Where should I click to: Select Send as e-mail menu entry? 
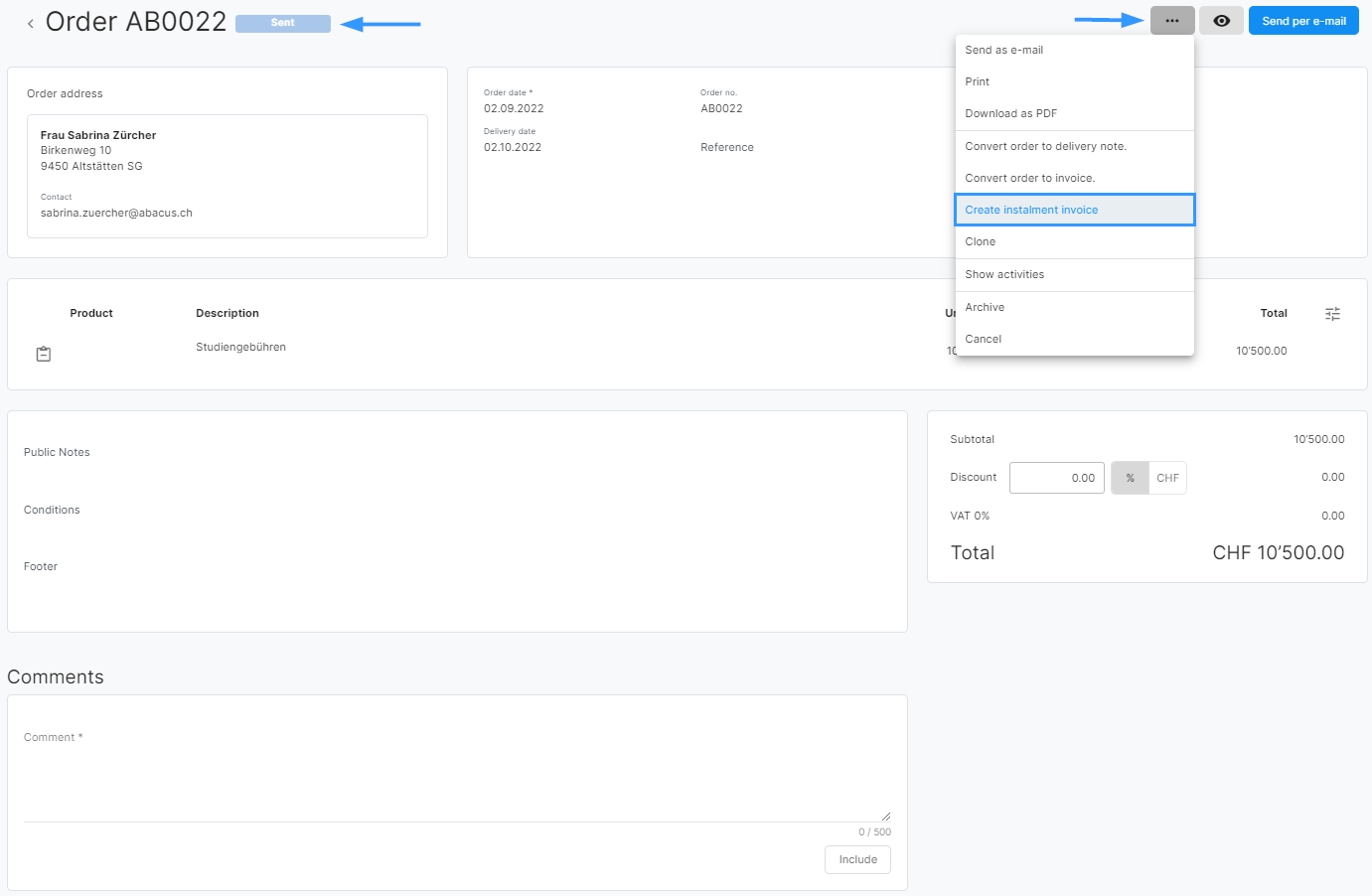(x=1003, y=50)
